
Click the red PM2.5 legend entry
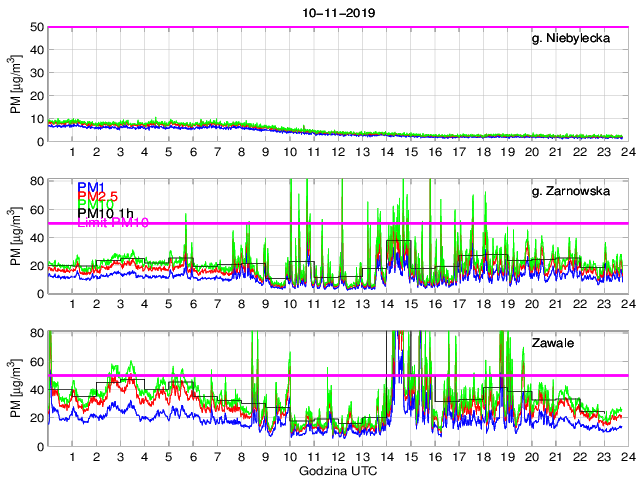coord(98,196)
